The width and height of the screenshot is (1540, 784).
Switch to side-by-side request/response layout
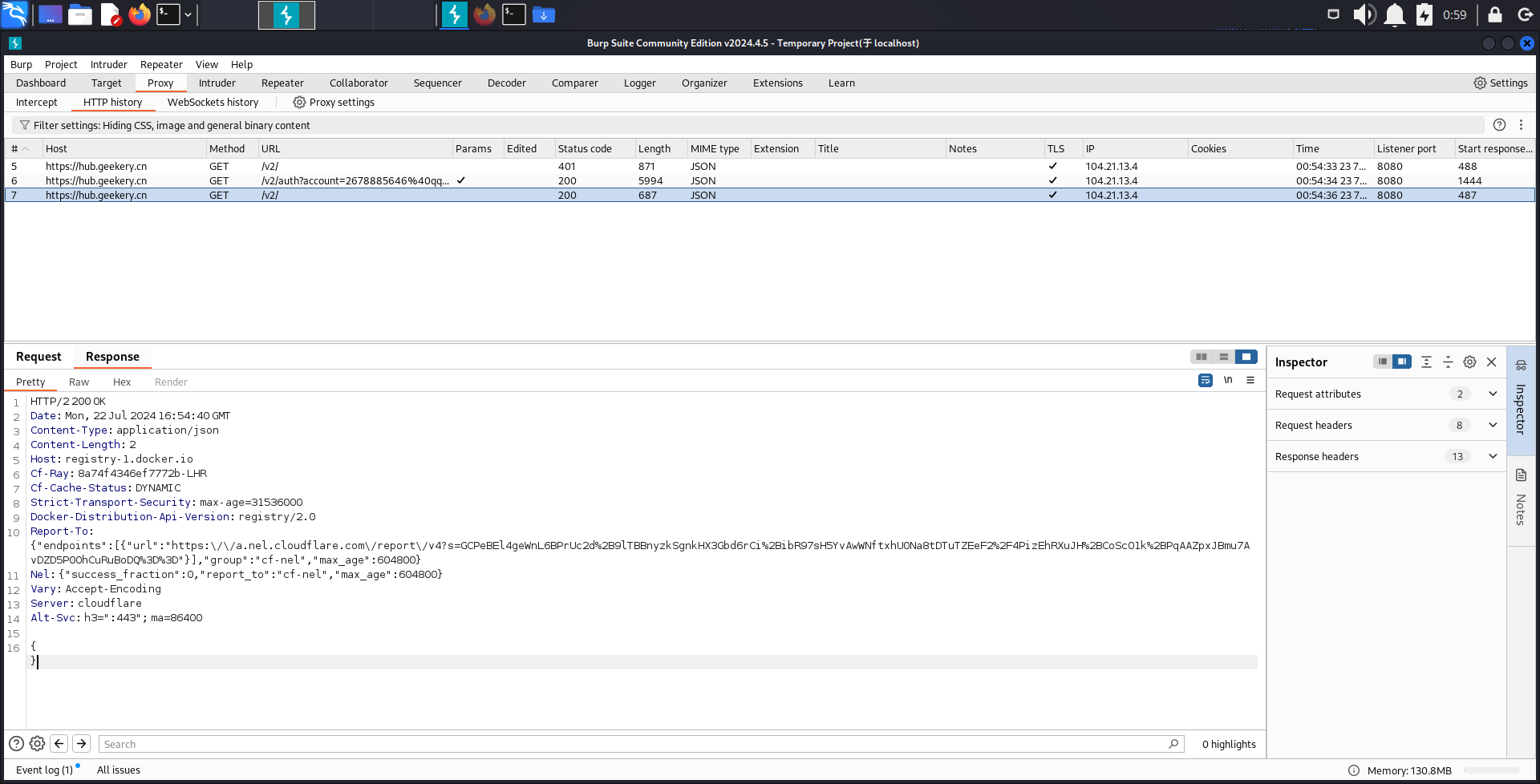click(1201, 357)
